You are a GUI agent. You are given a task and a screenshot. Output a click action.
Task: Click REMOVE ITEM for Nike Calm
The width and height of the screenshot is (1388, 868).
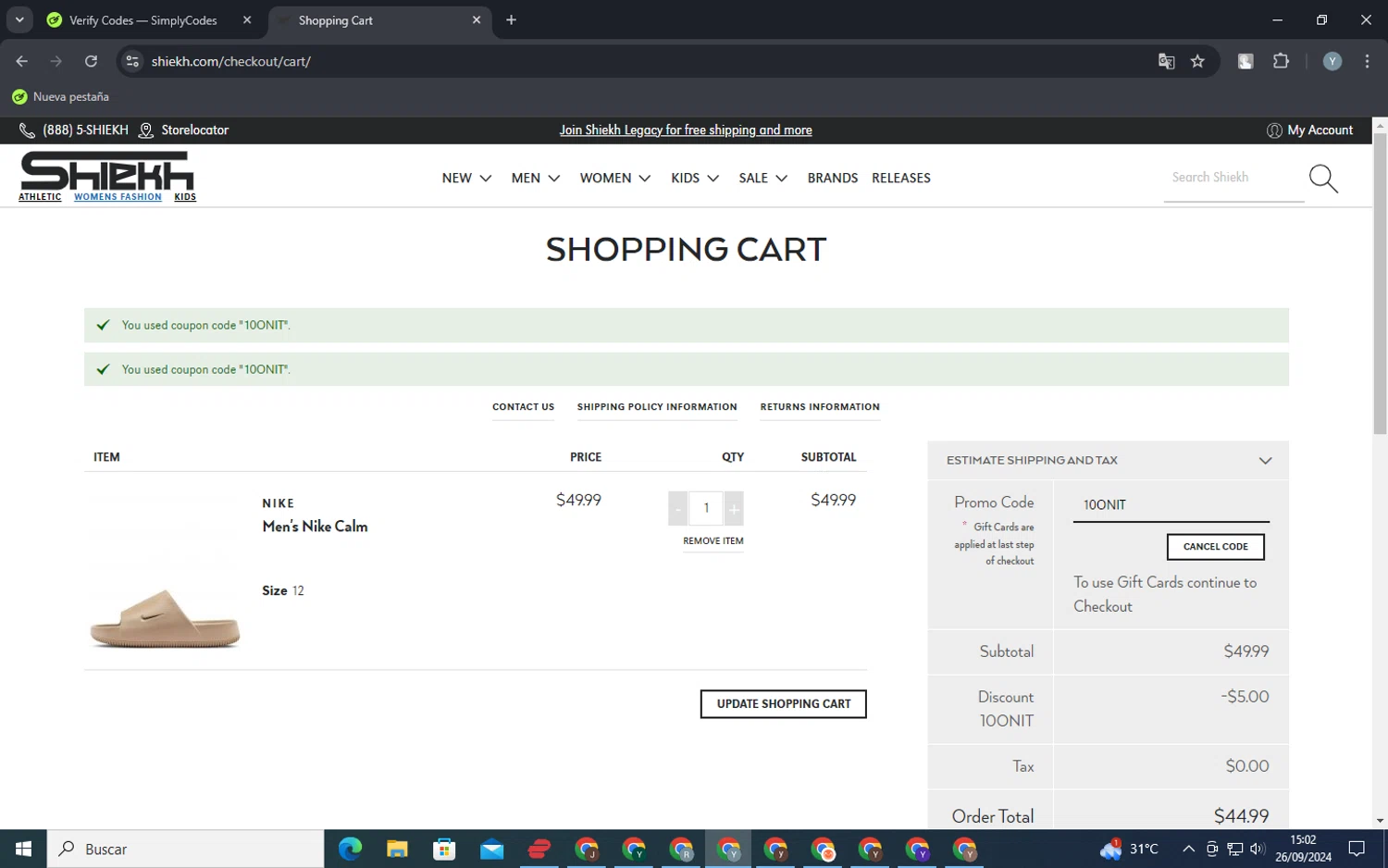click(713, 541)
